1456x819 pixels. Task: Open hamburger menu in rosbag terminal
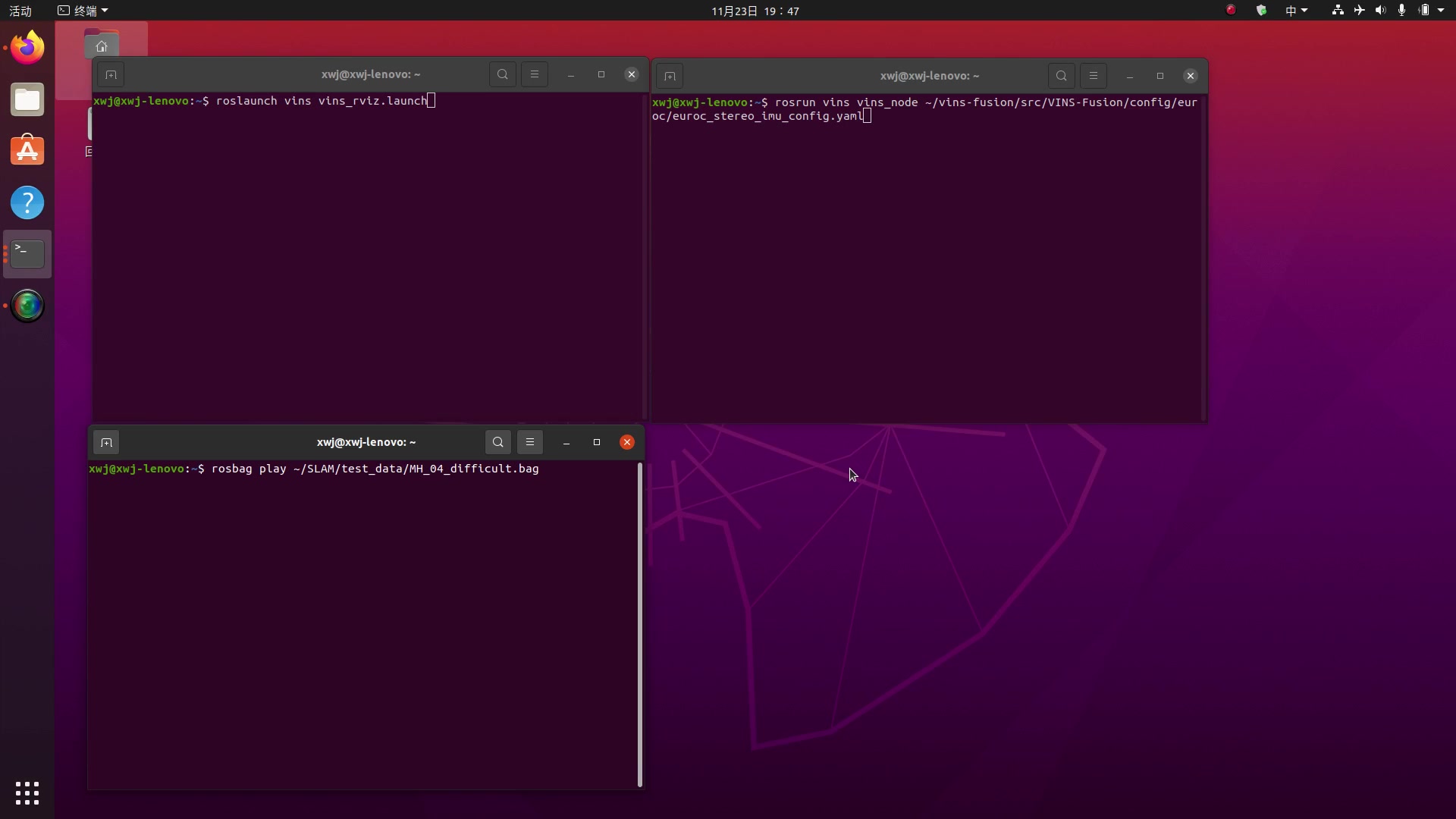[x=530, y=442]
